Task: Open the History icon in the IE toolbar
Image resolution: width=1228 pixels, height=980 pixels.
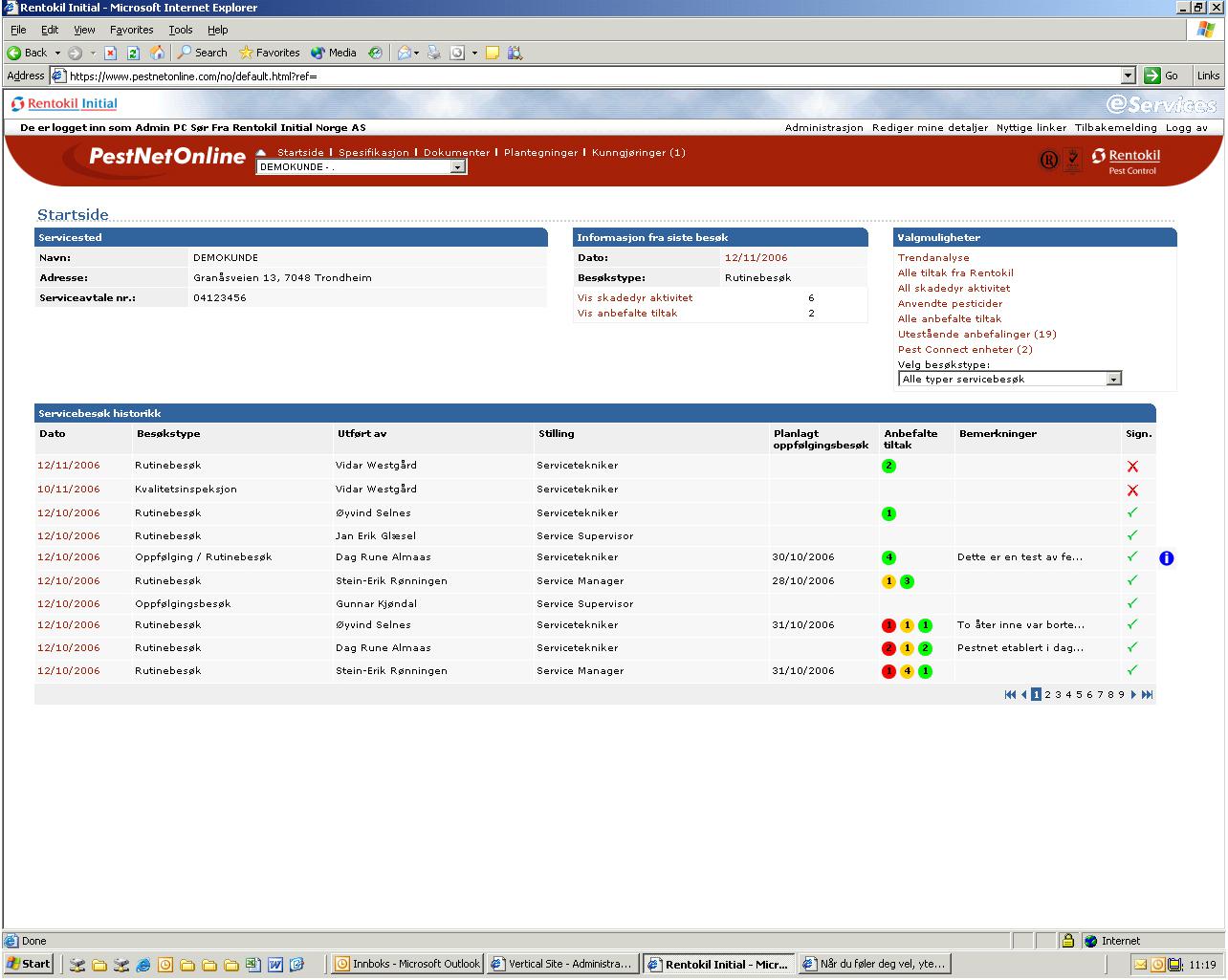Action: [375, 53]
